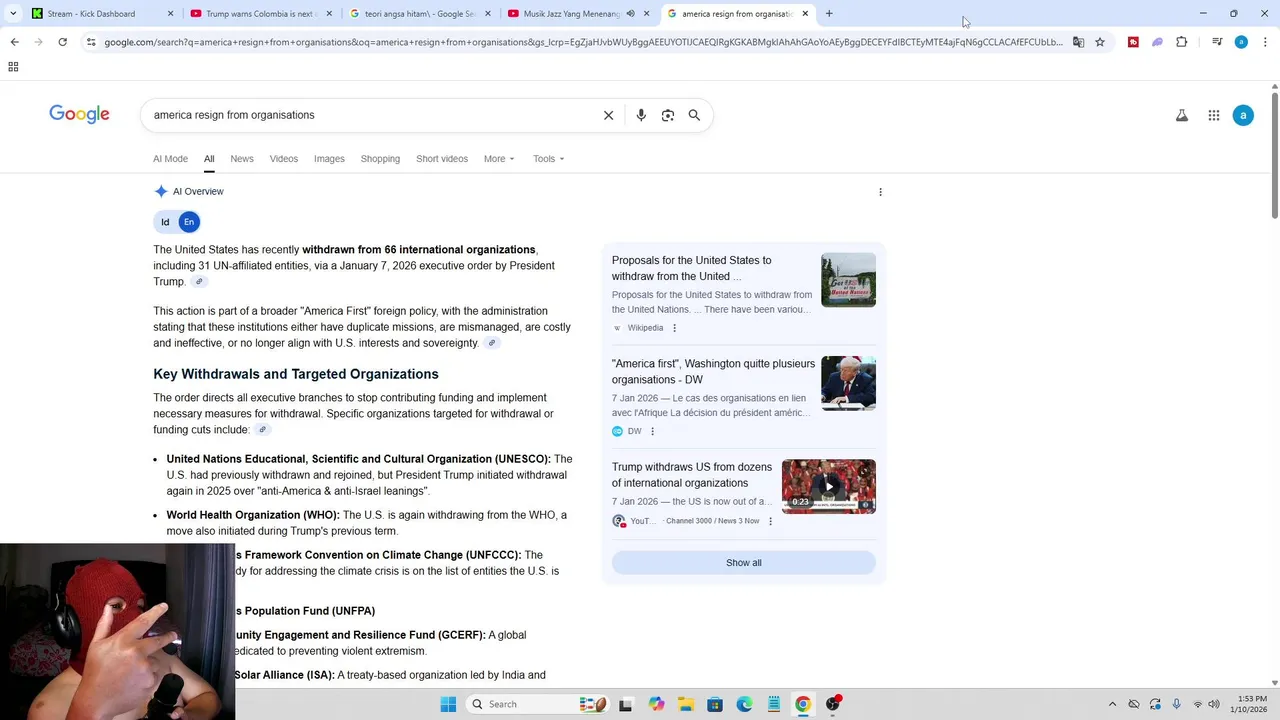
Task: Translate this page icon in address bar
Action: [1078, 42]
